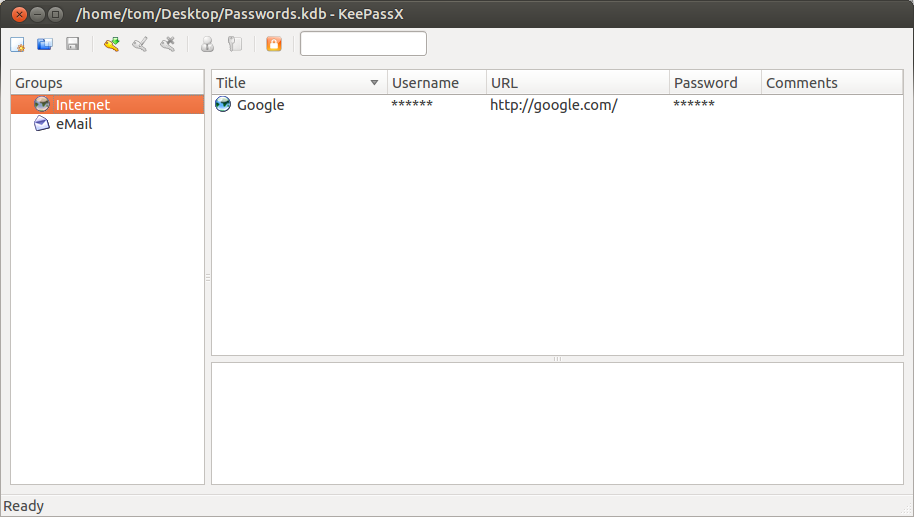Image resolution: width=914 pixels, height=517 pixels.
Task: Click the Groups panel header
Action: pyautogui.click(x=107, y=83)
